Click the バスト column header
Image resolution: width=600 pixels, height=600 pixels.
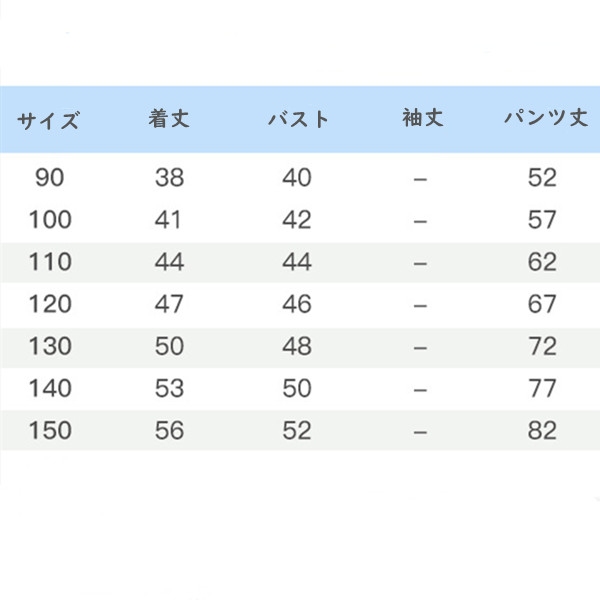298,119
